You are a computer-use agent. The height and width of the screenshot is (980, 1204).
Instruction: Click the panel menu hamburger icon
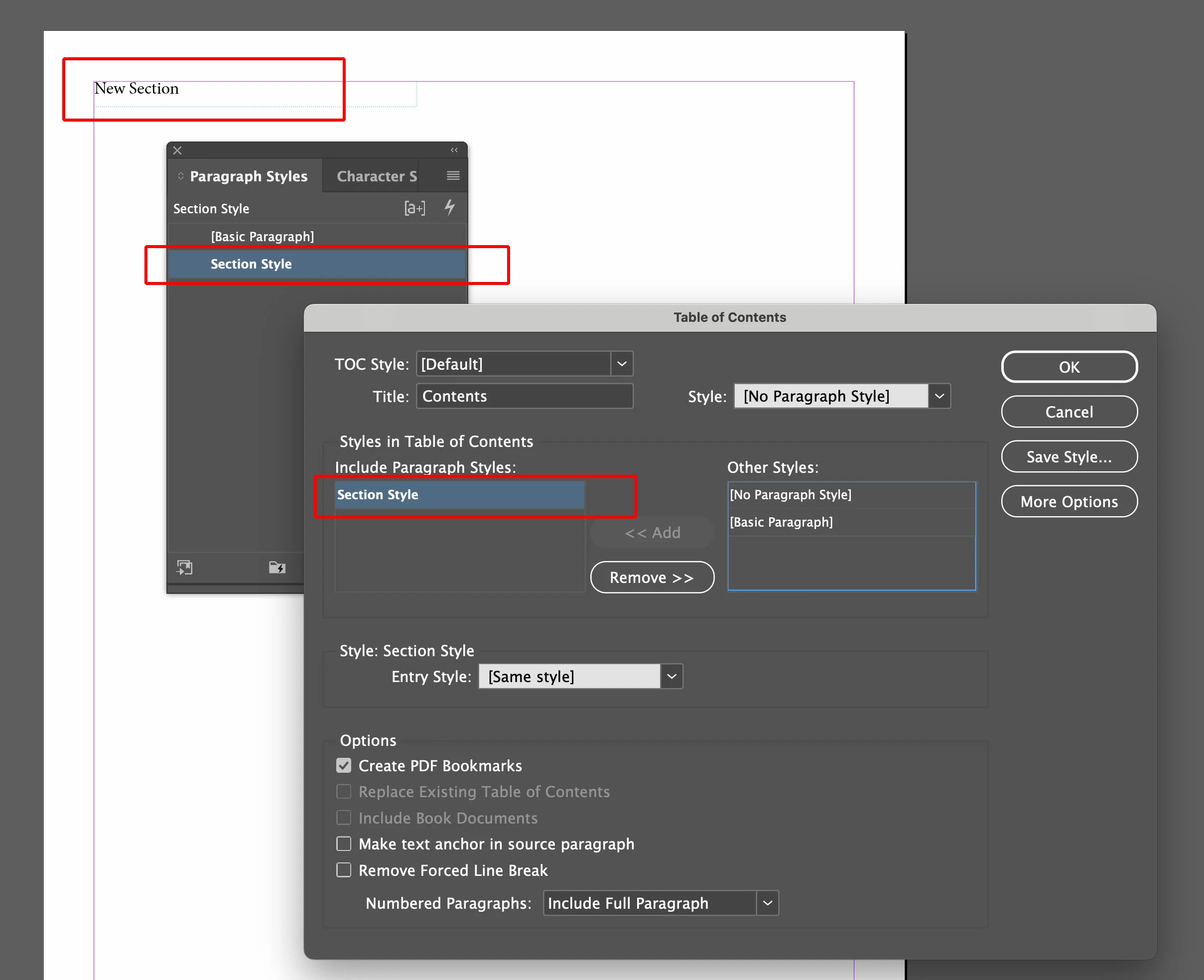[x=453, y=175]
